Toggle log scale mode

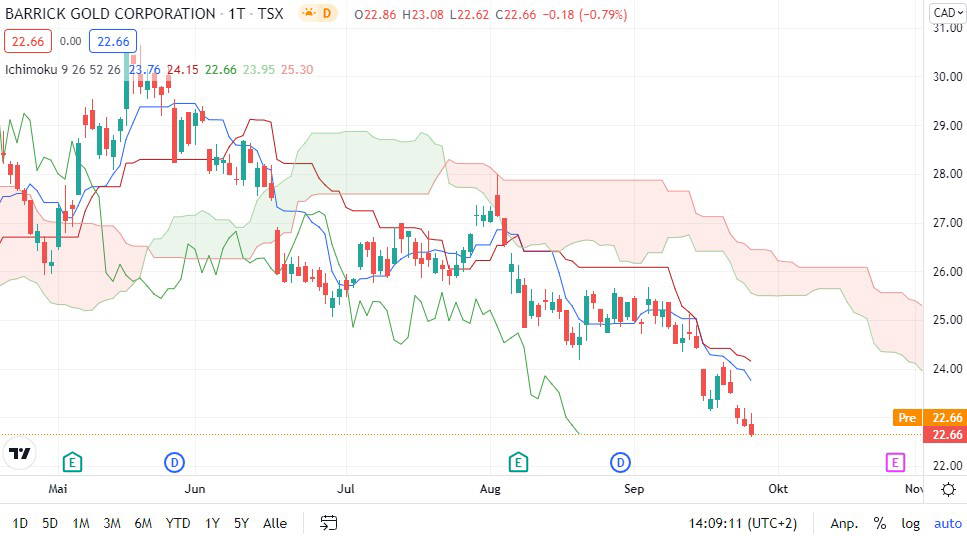(911, 524)
